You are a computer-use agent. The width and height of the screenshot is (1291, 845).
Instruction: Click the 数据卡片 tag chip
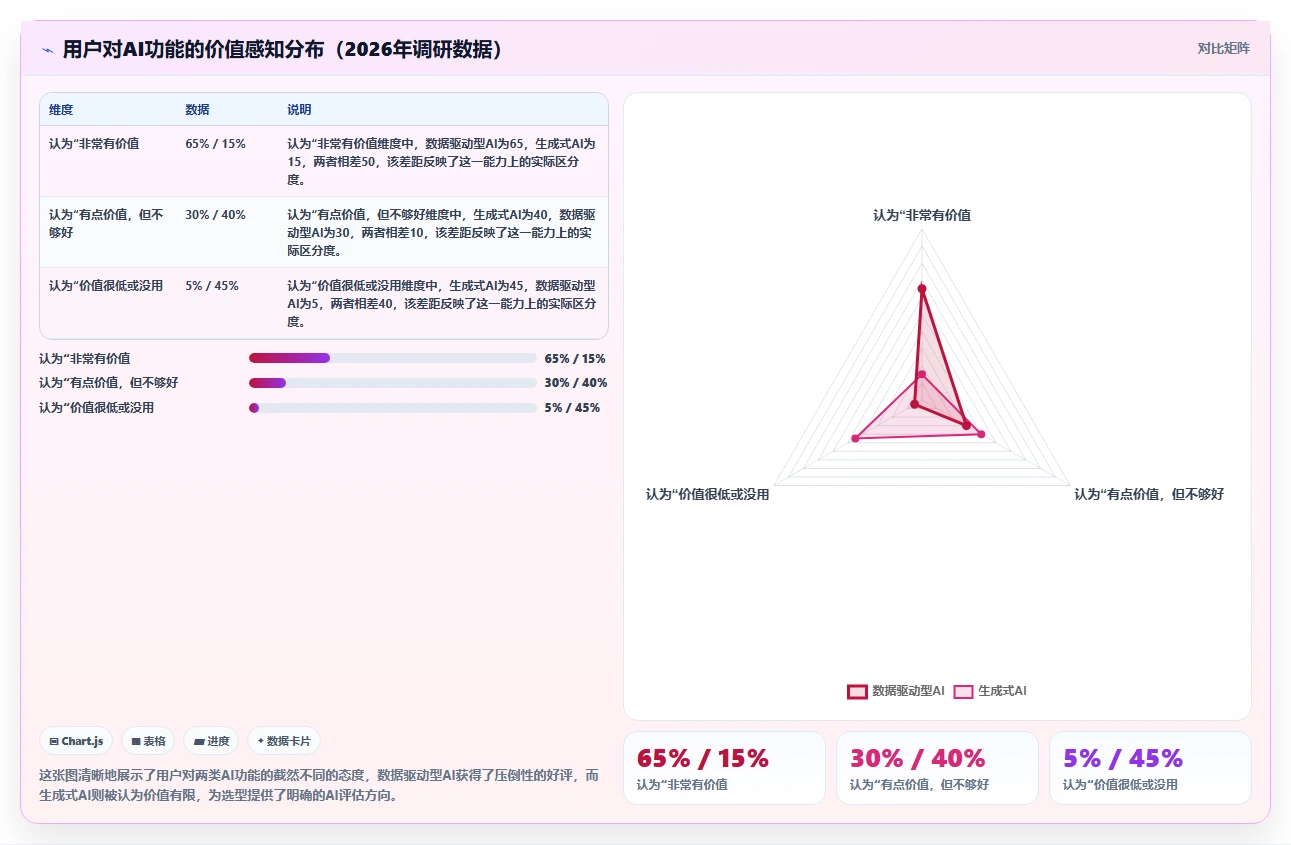(284, 741)
